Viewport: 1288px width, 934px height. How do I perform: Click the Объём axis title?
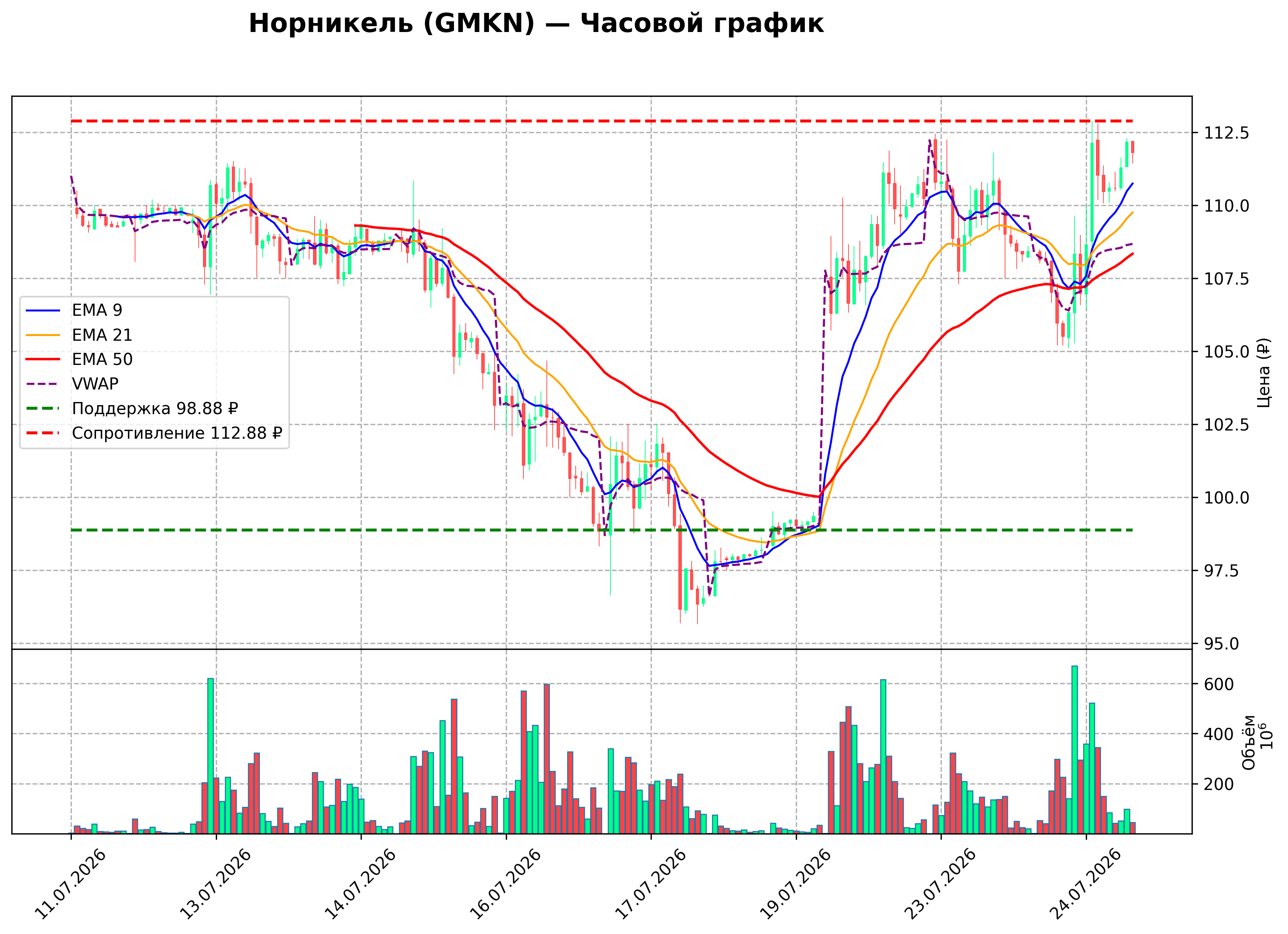[1249, 742]
